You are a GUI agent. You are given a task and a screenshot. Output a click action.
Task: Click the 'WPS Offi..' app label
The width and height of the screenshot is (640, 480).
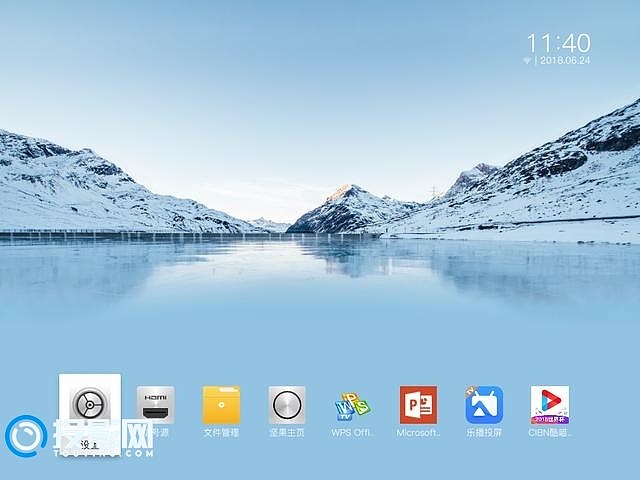[x=353, y=433]
